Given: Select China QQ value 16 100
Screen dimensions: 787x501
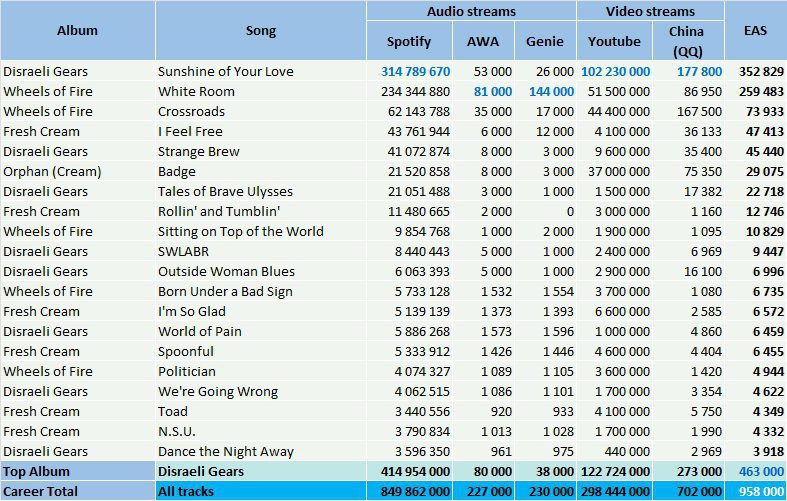Looking at the screenshot, I should (x=703, y=272).
